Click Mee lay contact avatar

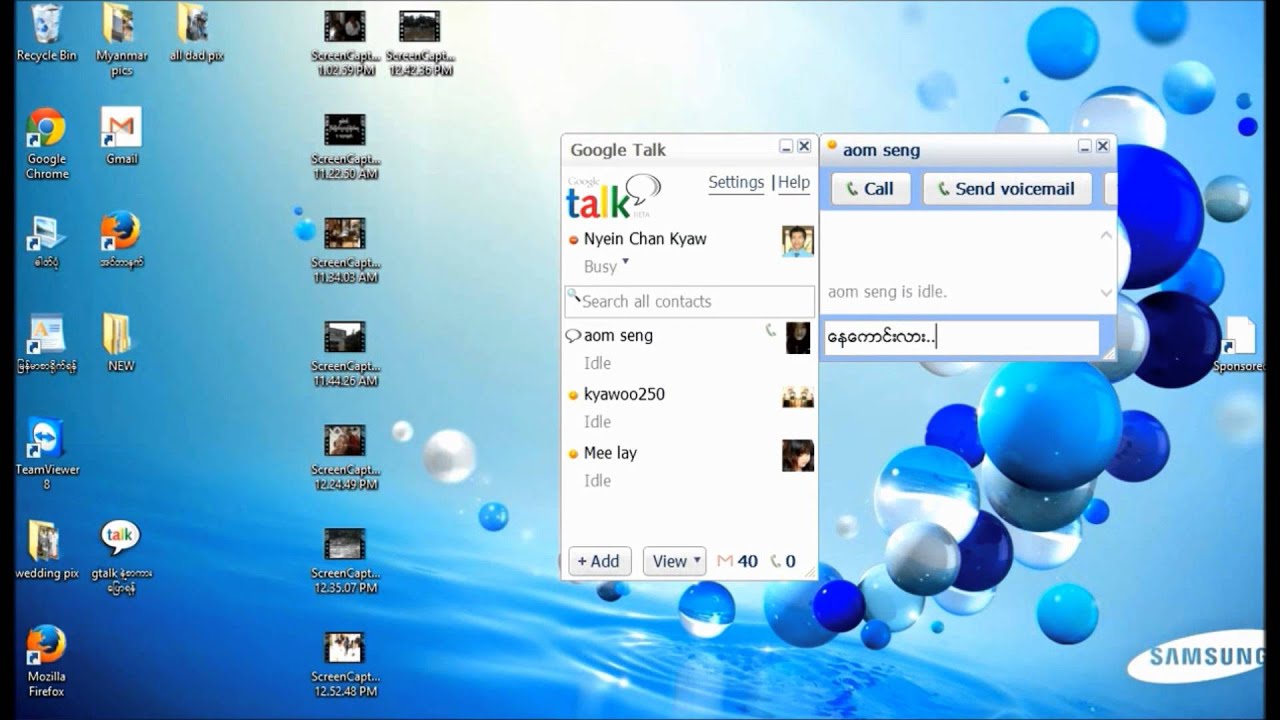[x=797, y=456]
